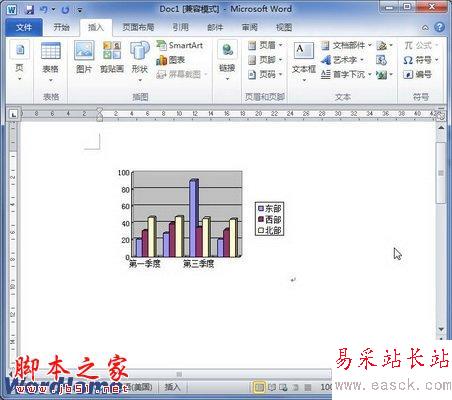Click the 第一季度 axis label
Image resolution: width=452 pixels, height=400 pixels.
click(x=145, y=264)
